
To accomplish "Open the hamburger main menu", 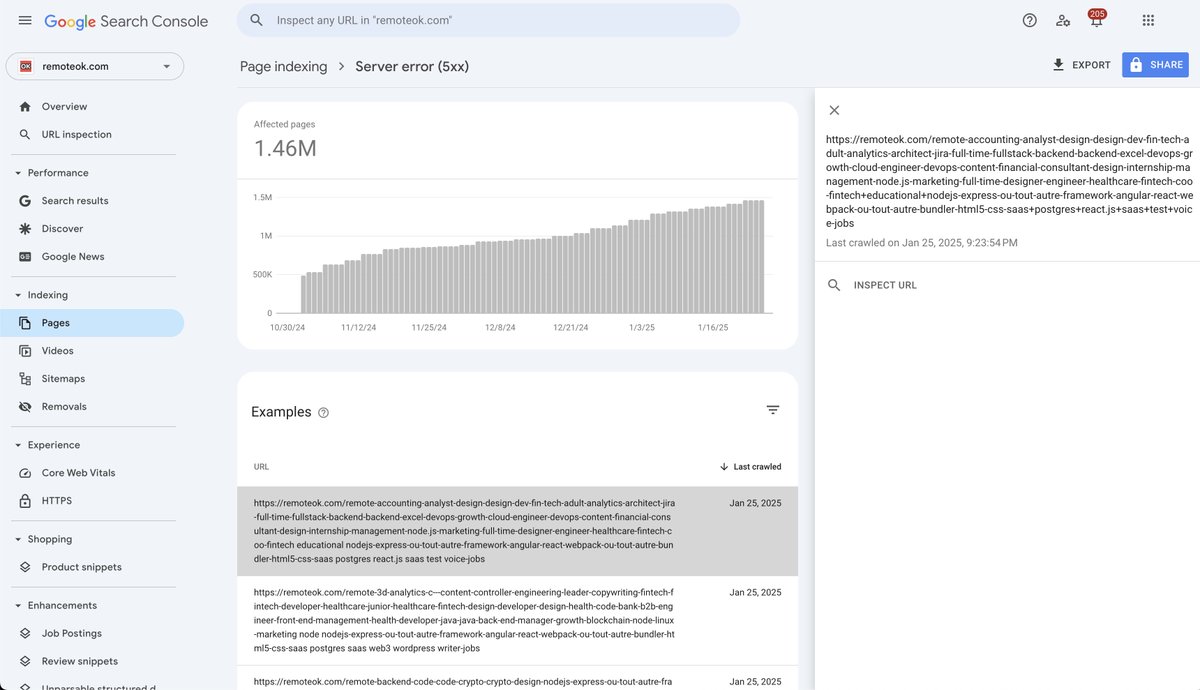I will (x=25, y=20).
